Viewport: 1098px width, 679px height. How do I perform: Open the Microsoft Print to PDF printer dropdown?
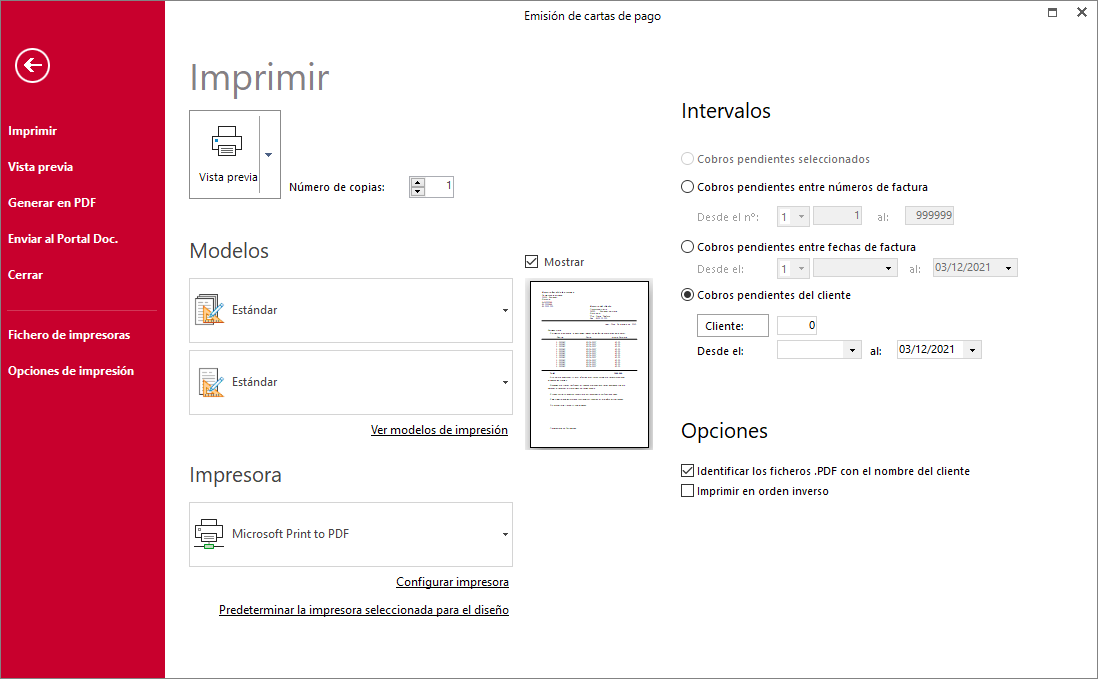pos(505,534)
